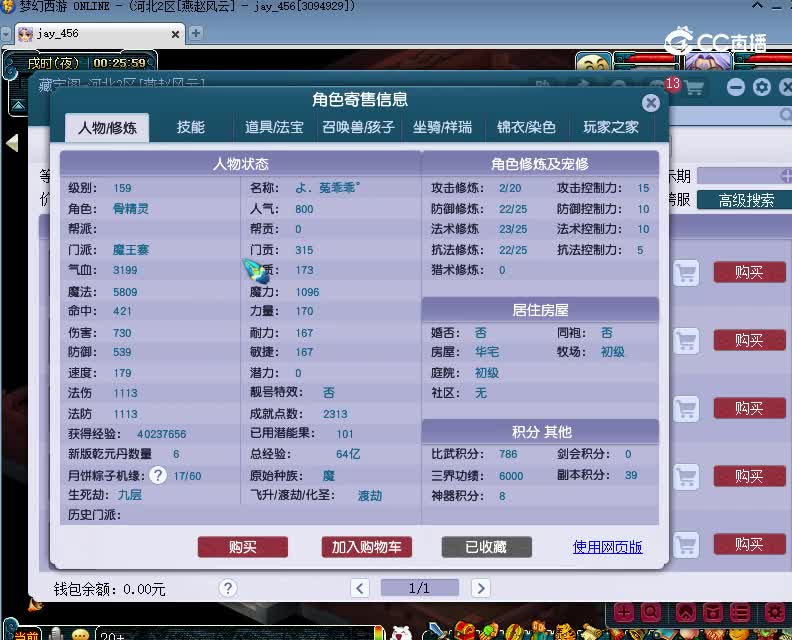Click the 渡劫 status value
This screenshot has height=640, width=792.
point(370,496)
